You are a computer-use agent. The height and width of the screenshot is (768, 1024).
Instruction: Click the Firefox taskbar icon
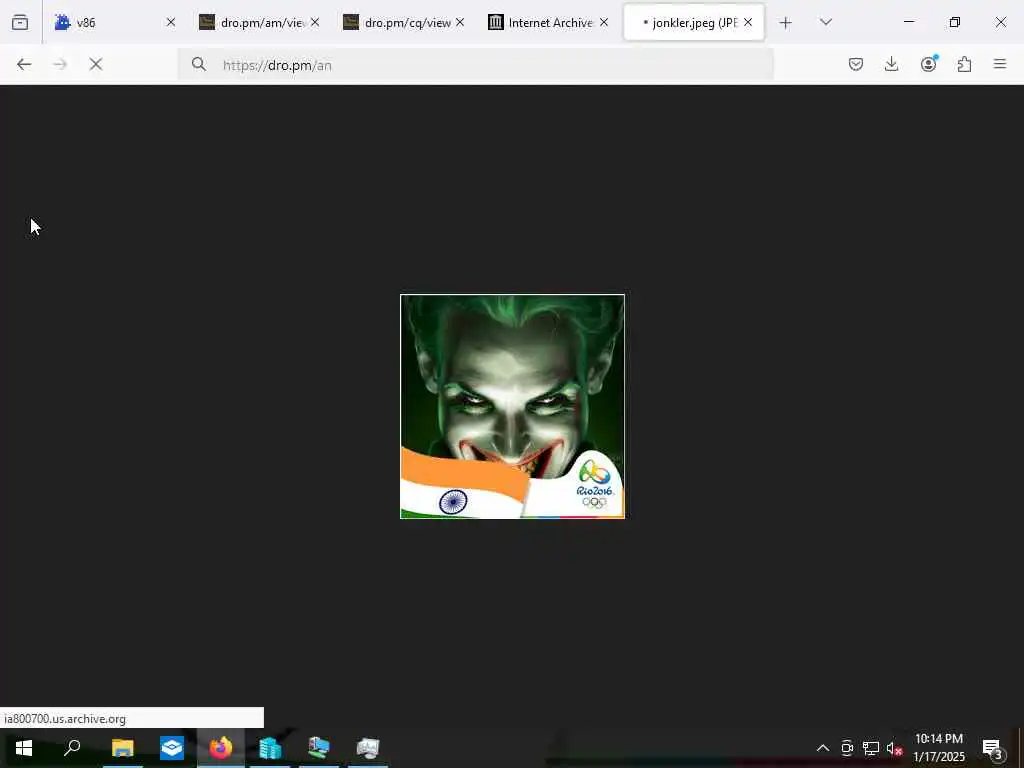221,748
